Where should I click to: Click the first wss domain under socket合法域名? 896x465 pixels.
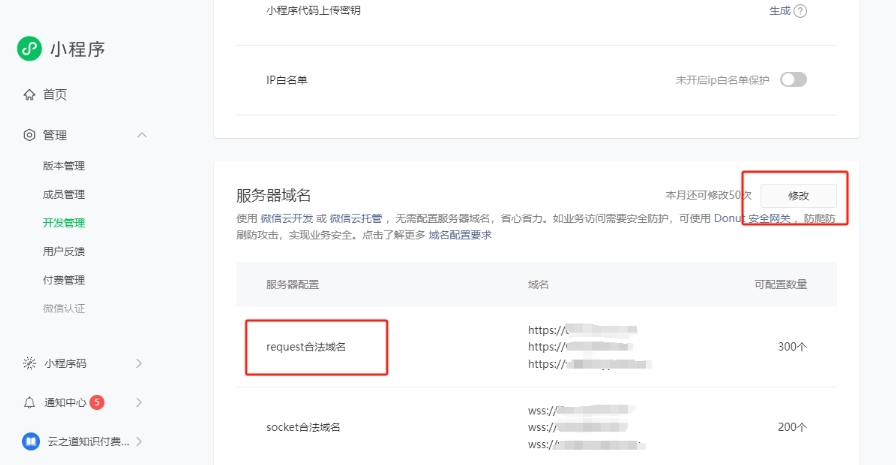pos(581,410)
